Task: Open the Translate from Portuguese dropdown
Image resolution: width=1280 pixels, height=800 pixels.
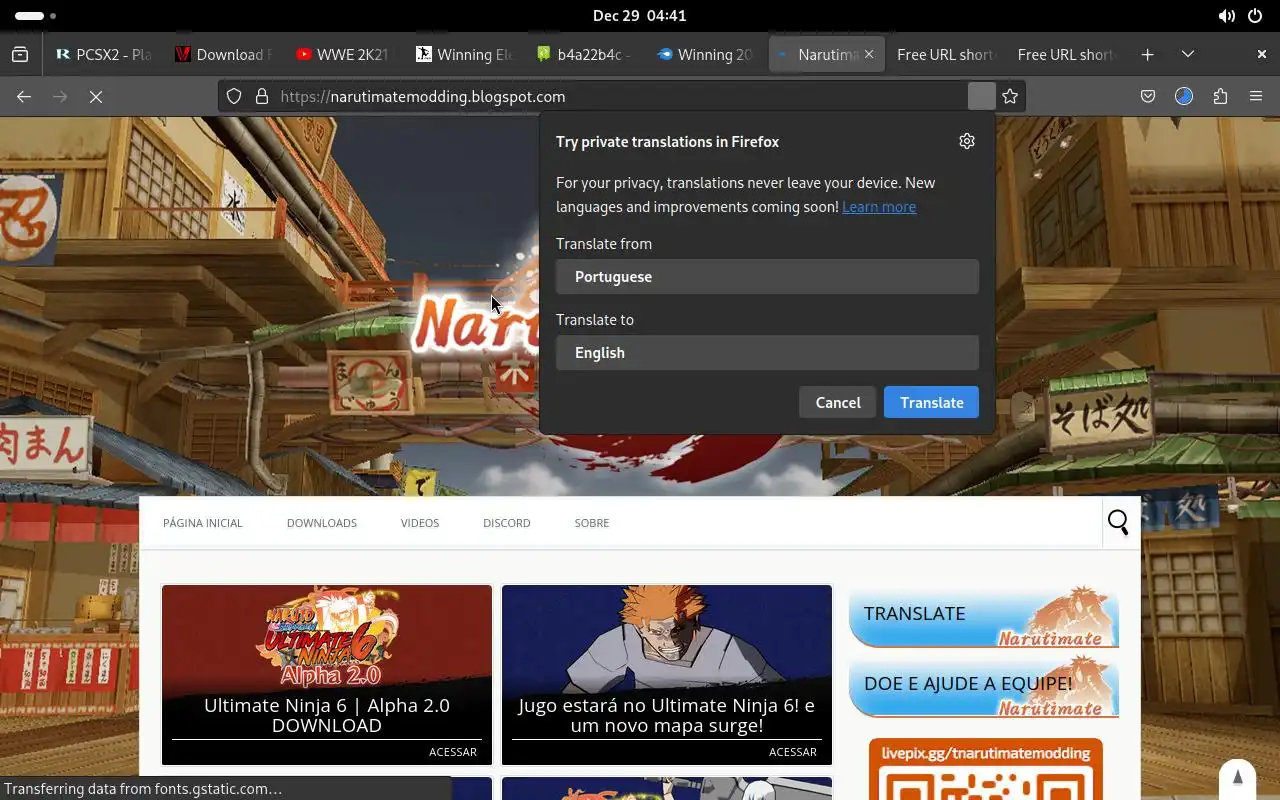Action: click(767, 277)
